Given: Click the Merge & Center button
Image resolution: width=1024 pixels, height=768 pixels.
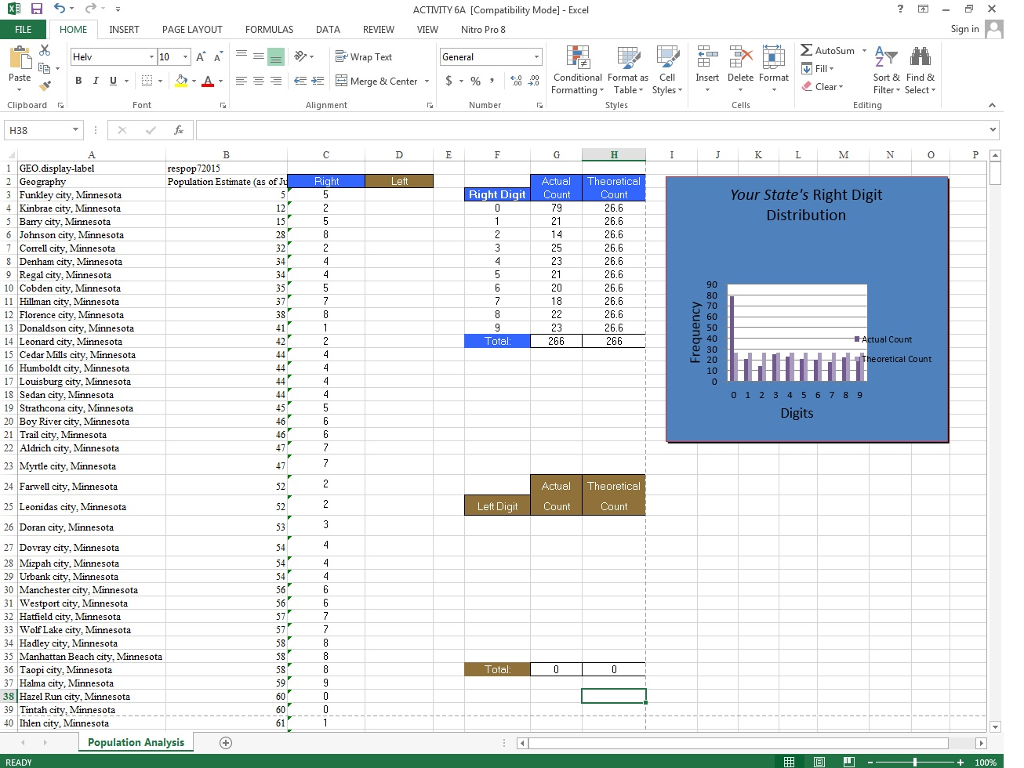Looking at the screenshot, I should (x=377, y=81).
